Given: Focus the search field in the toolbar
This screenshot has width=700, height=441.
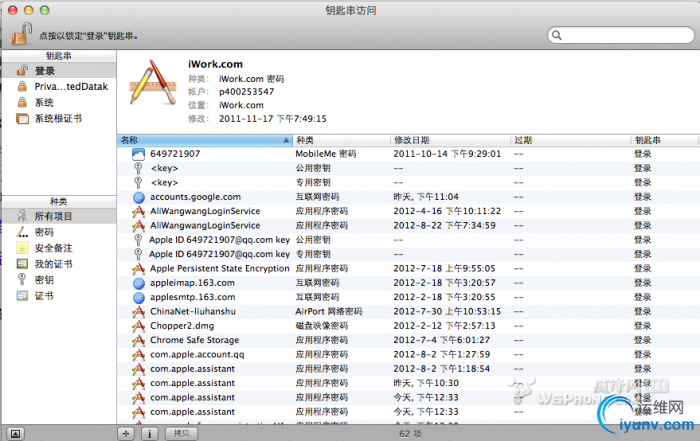Looking at the screenshot, I should (x=621, y=35).
